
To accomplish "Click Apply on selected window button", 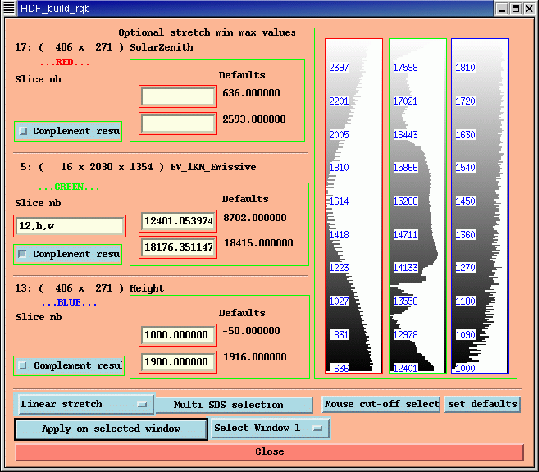I will coord(111,429).
